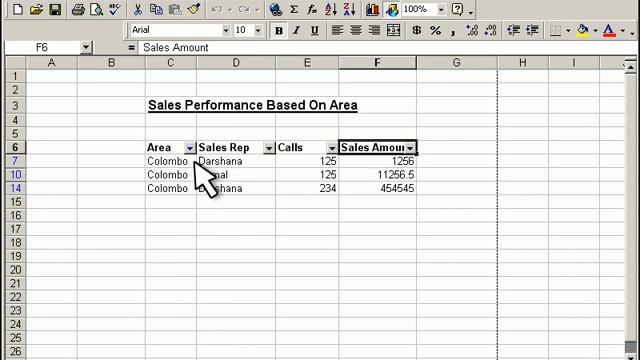Screen dimensions: 640x360
Task: Decrease cell indent
Action: (513, 30)
